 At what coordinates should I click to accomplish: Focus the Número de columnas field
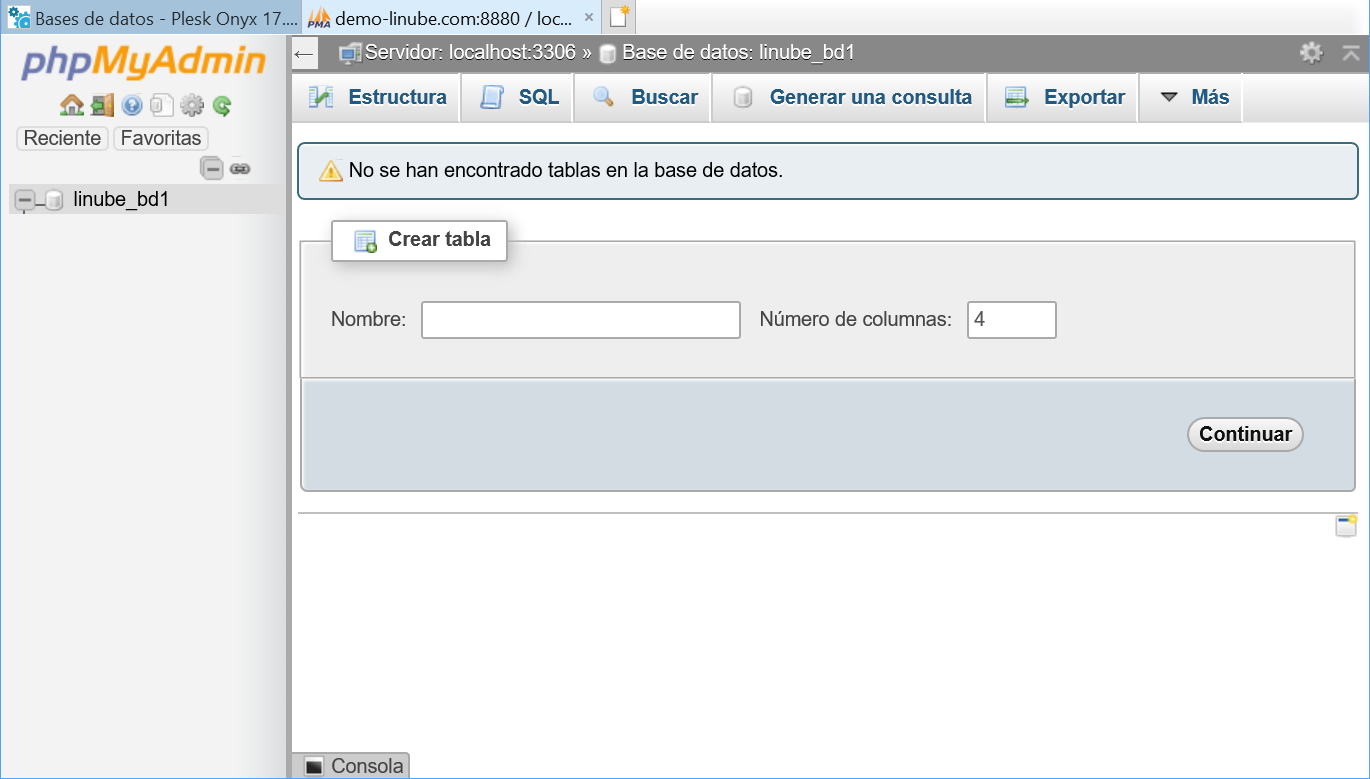[1012, 320]
